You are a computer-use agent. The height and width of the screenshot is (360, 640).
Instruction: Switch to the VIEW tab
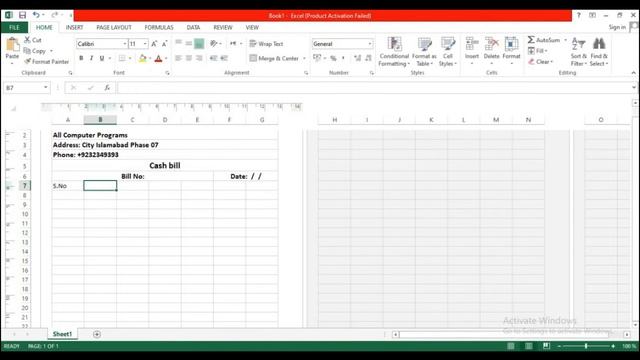[252, 27]
